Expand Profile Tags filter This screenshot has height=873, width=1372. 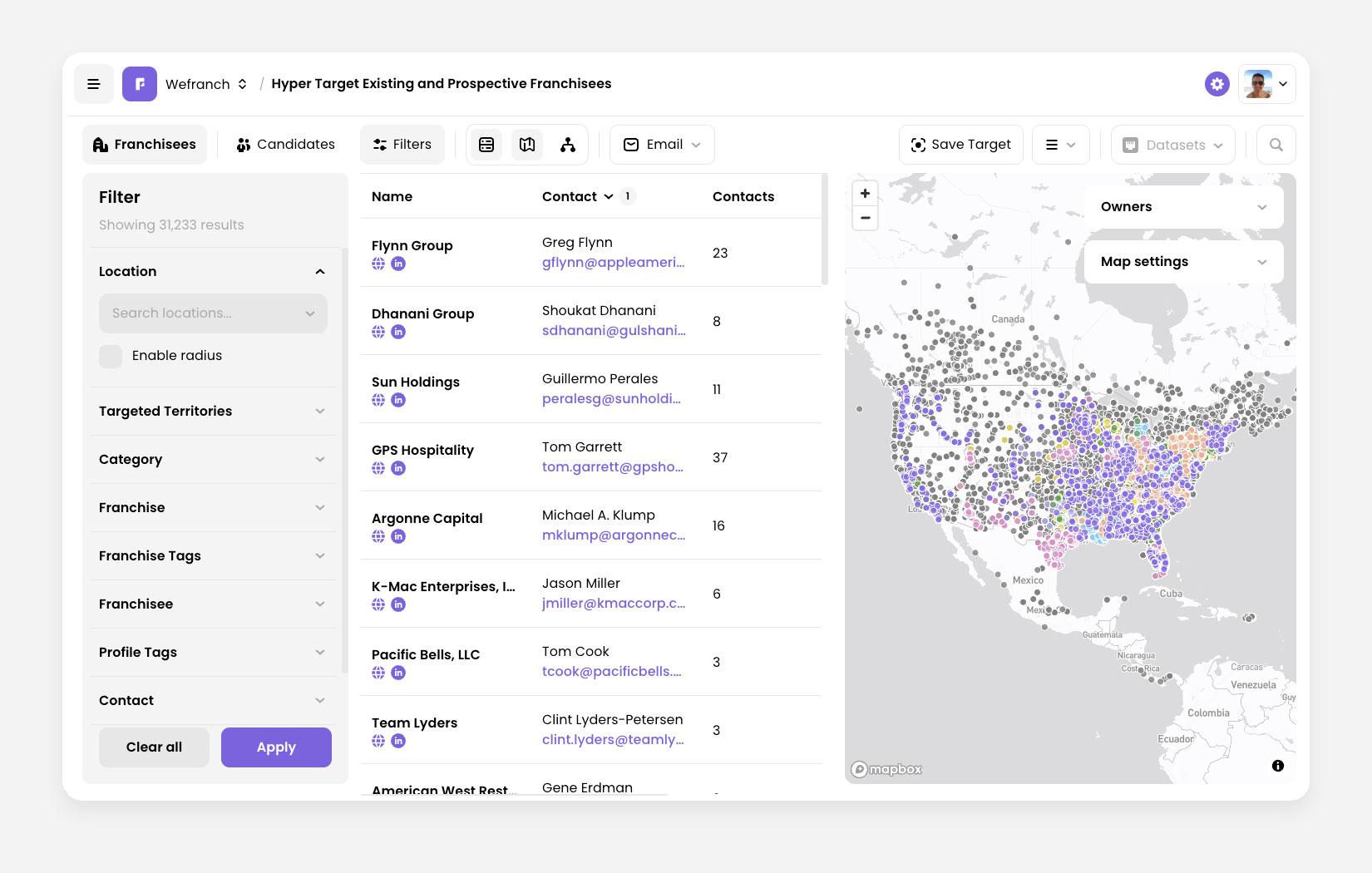click(x=212, y=653)
